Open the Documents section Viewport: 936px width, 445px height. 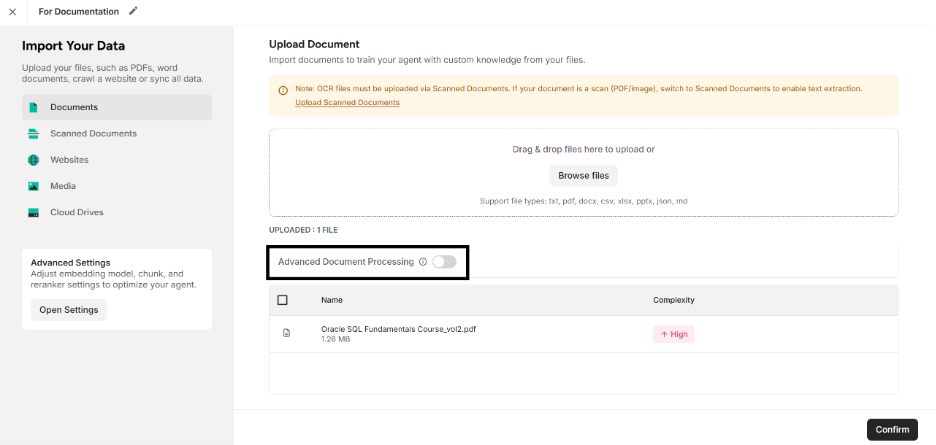tap(117, 108)
